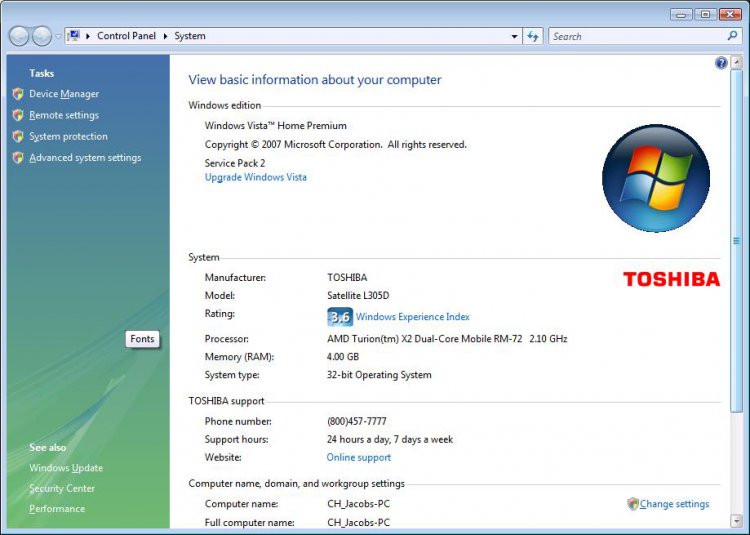The image size is (750, 535).
Task: Click the Windows Vista logo orb
Action: [x=656, y=178]
